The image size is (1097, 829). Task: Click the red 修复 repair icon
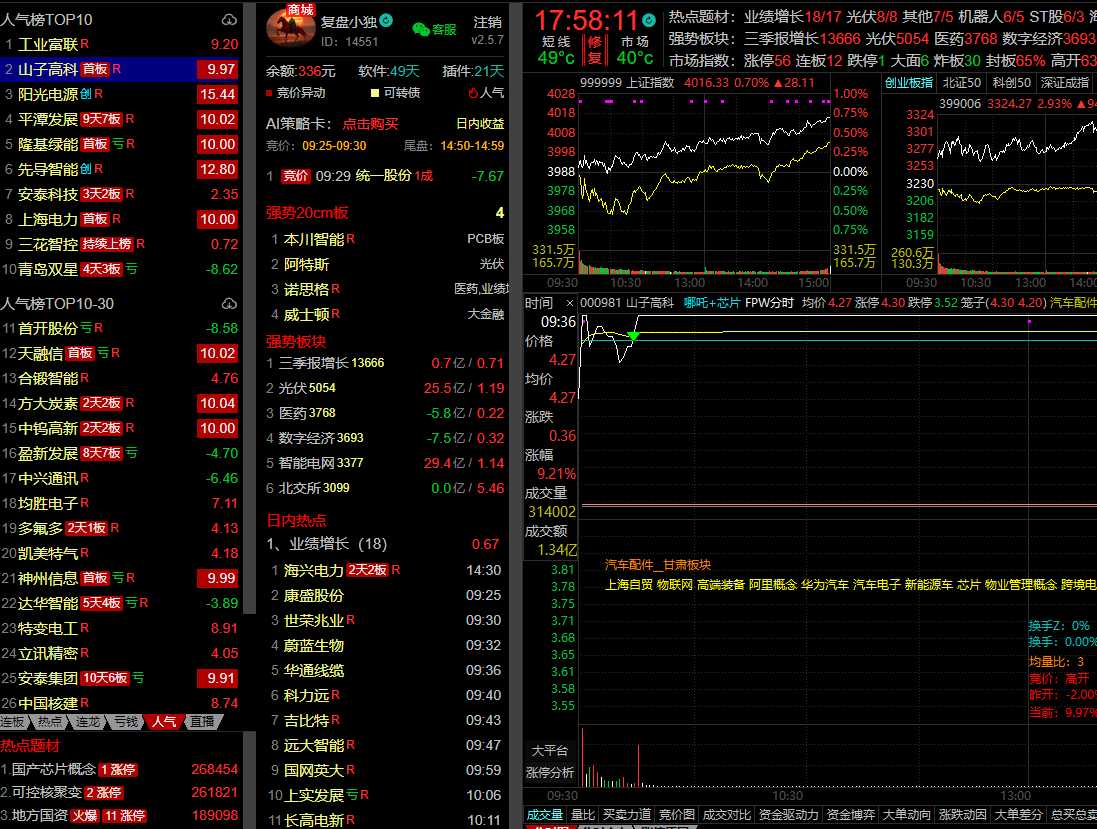pos(595,50)
